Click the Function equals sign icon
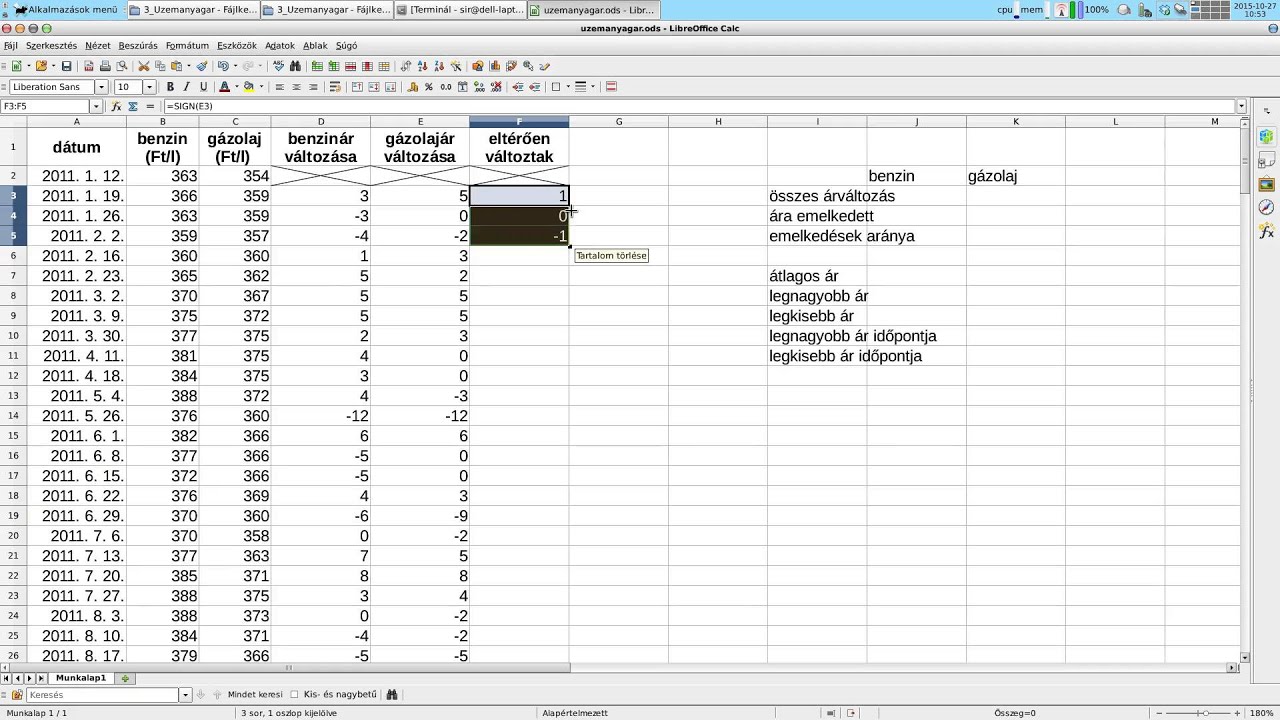Screen dimensions: 1280x720 tap(150, 106)
